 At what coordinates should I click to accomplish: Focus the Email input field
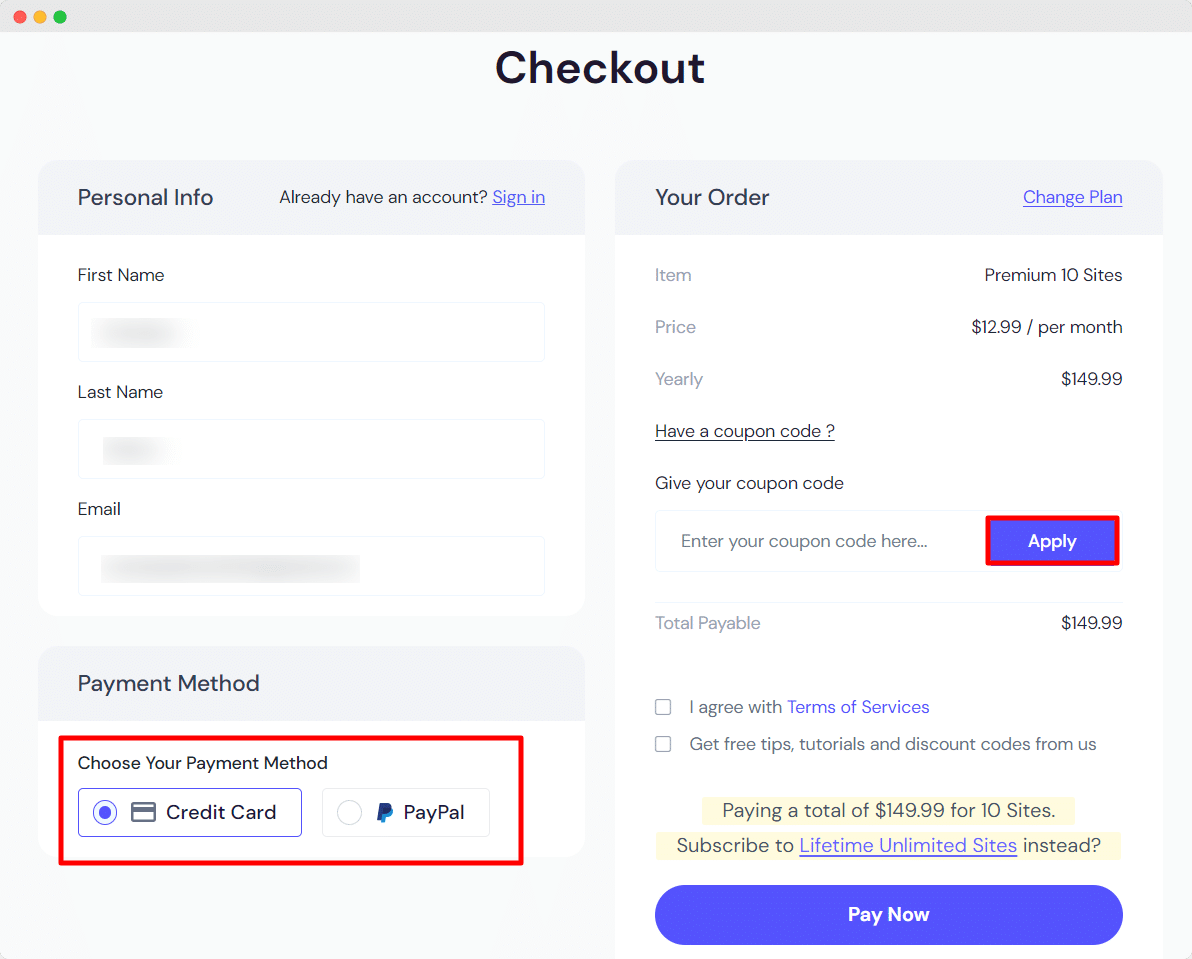tap(311, 566)
